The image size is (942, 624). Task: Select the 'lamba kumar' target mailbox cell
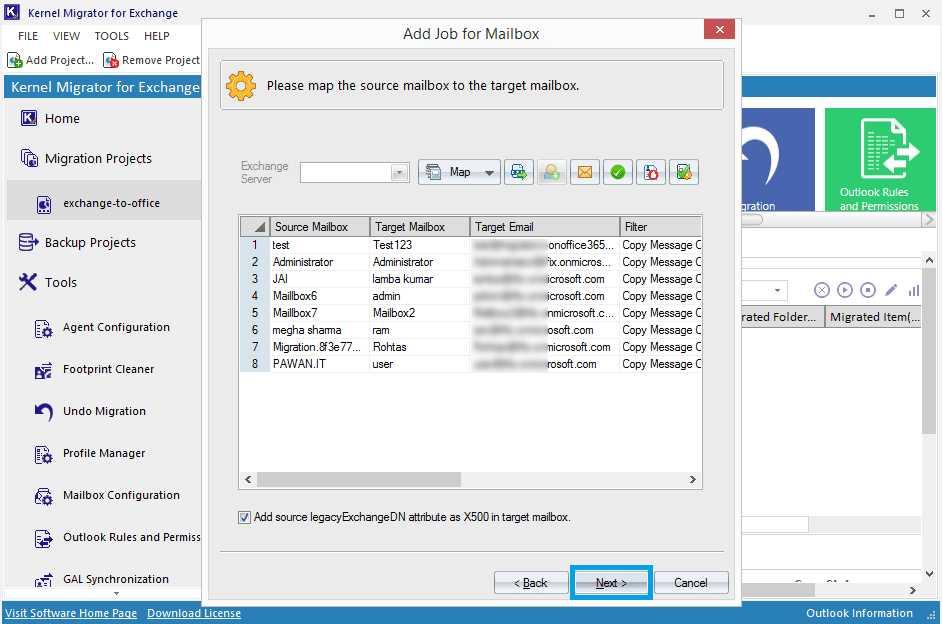pyautogui.click(x=419, y=279)
